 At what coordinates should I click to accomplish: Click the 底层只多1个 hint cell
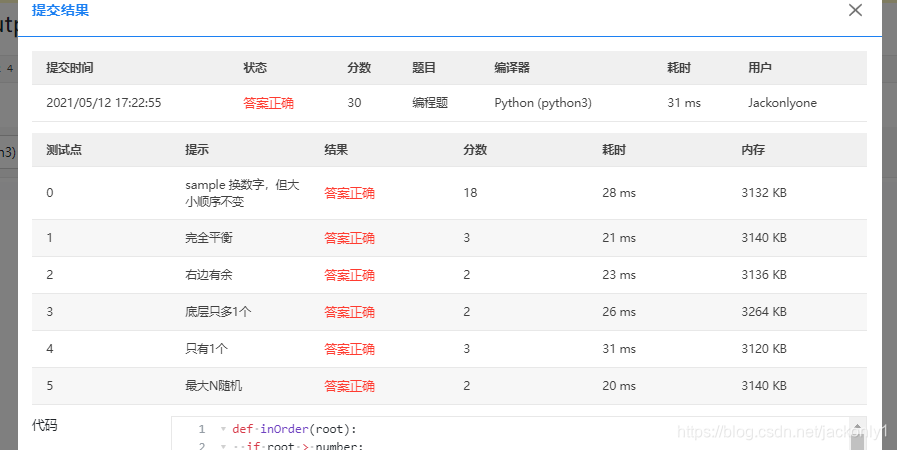[218, 312]
